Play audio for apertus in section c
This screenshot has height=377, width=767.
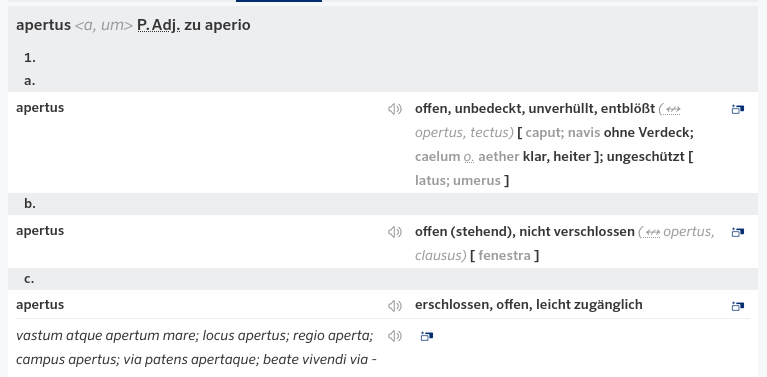pos(395,306)
